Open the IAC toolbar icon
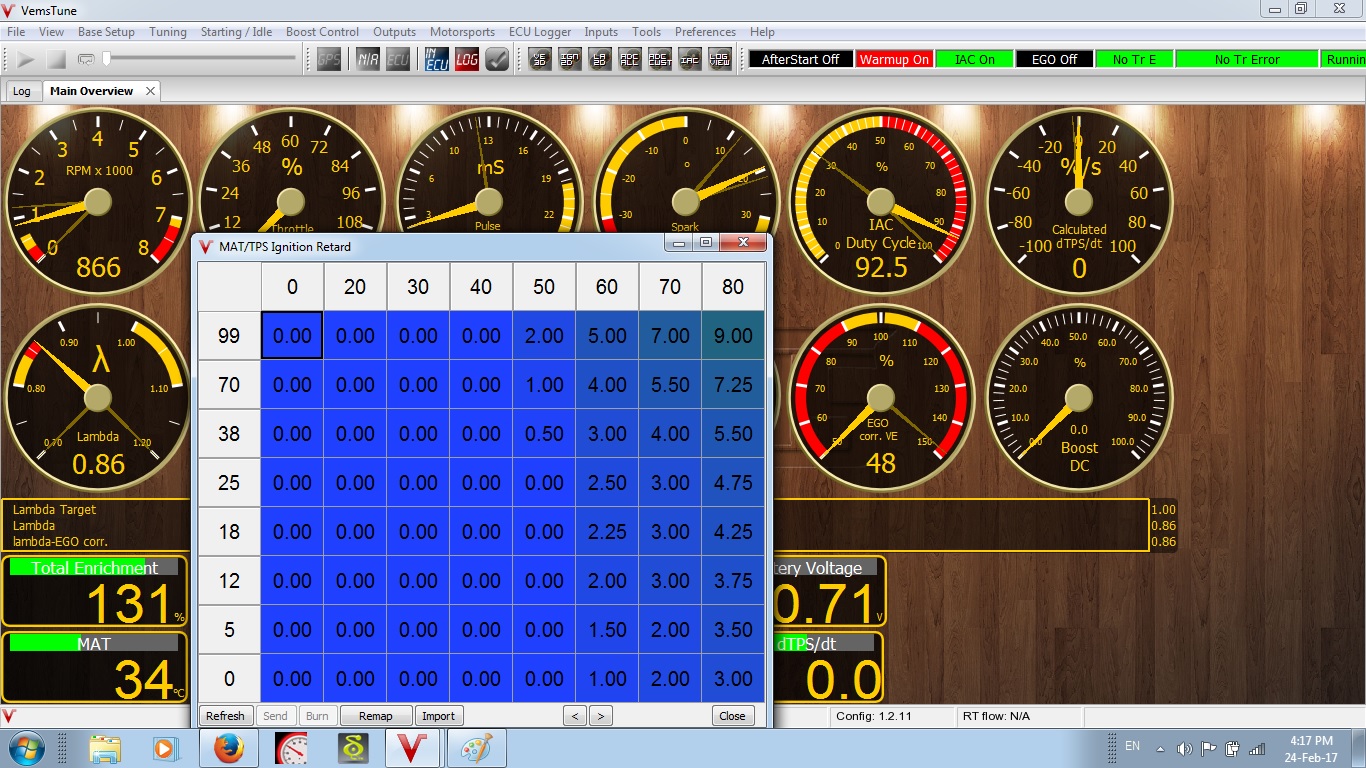Image resolution: width=1366 pixels, height=768 pixels. tap(690, 60)
